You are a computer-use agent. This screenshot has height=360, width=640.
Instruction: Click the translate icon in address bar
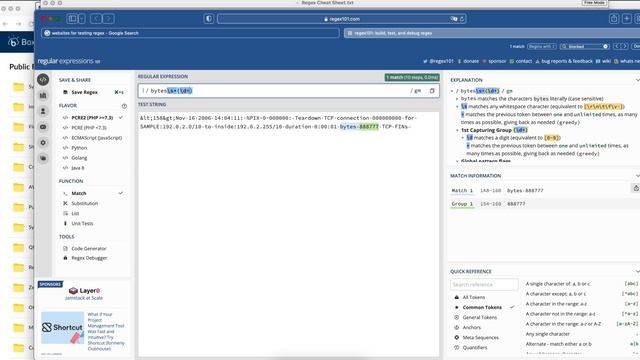453,19
